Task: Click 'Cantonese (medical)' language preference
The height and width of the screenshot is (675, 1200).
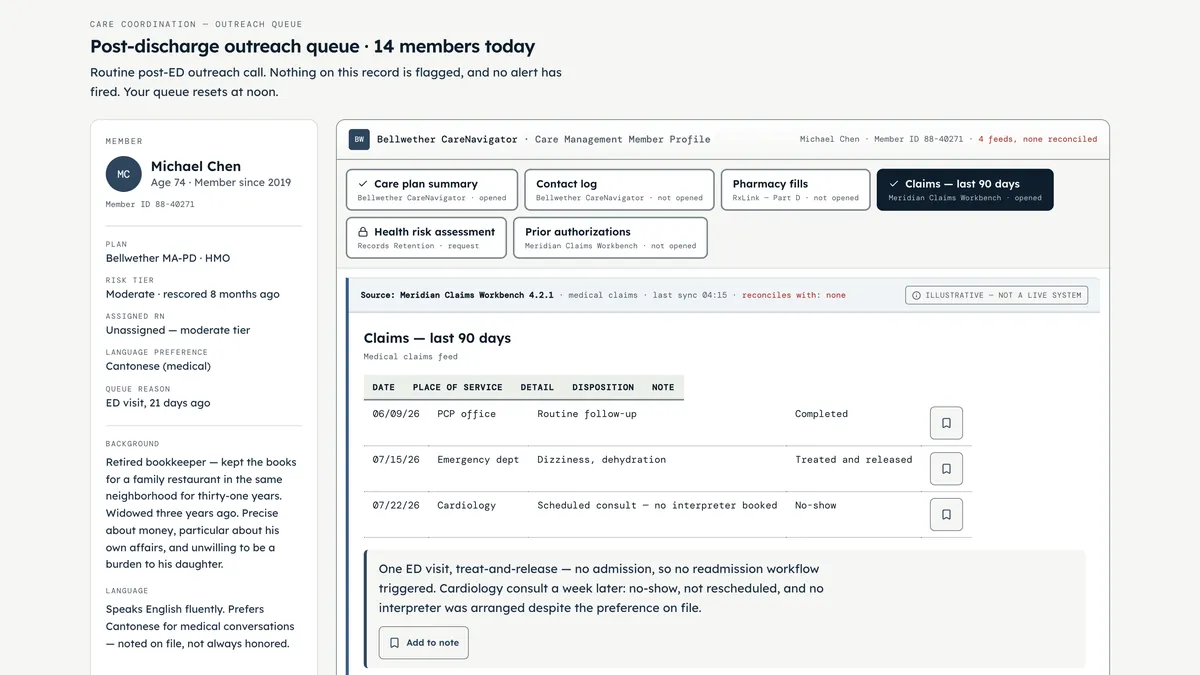Action: (158, 366)
